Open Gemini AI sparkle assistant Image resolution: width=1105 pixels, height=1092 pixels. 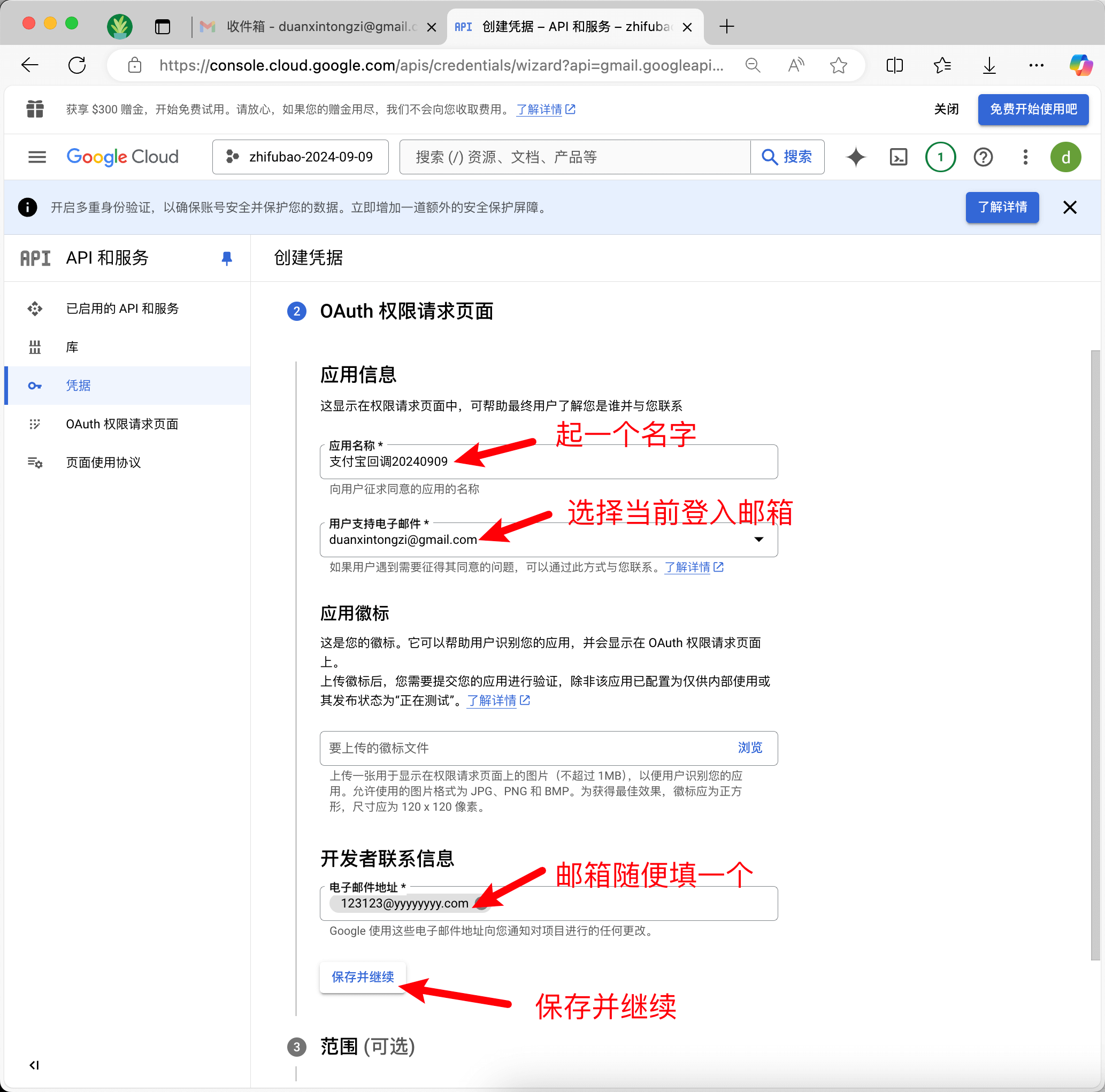pyautogui.click(x=856, y=157)
